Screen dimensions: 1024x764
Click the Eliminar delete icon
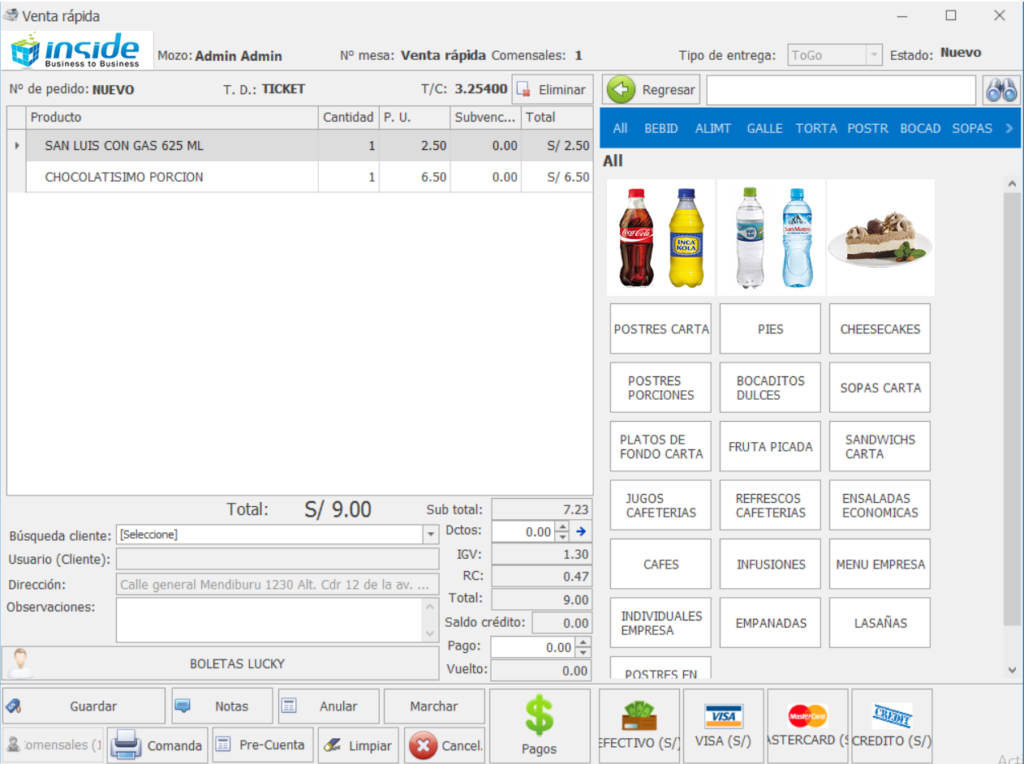pyautogui.click(x=522, y=89)
